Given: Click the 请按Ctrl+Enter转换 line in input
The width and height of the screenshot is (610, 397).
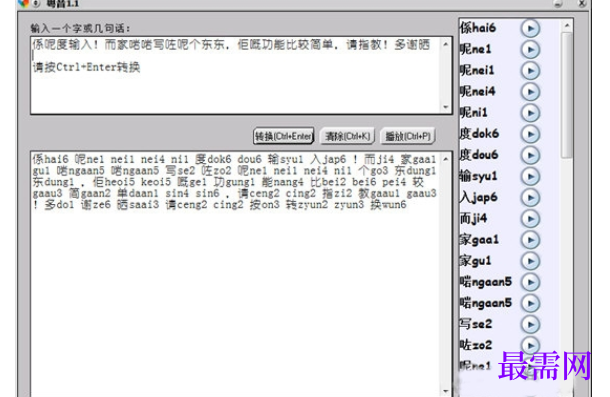Looking at the screenshot, I should 86,67.
